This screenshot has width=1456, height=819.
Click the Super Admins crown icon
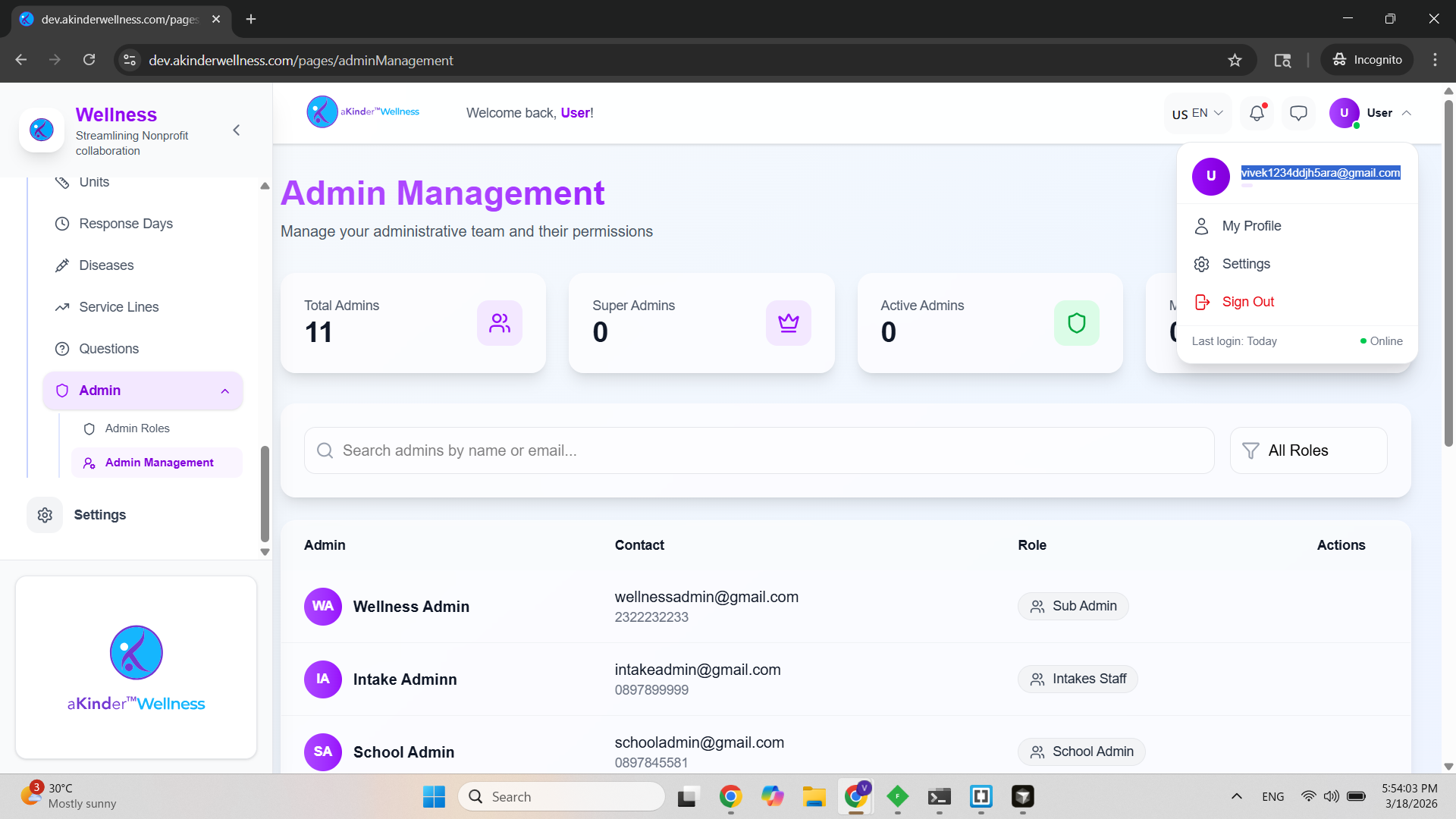click(x=788, y=323)
